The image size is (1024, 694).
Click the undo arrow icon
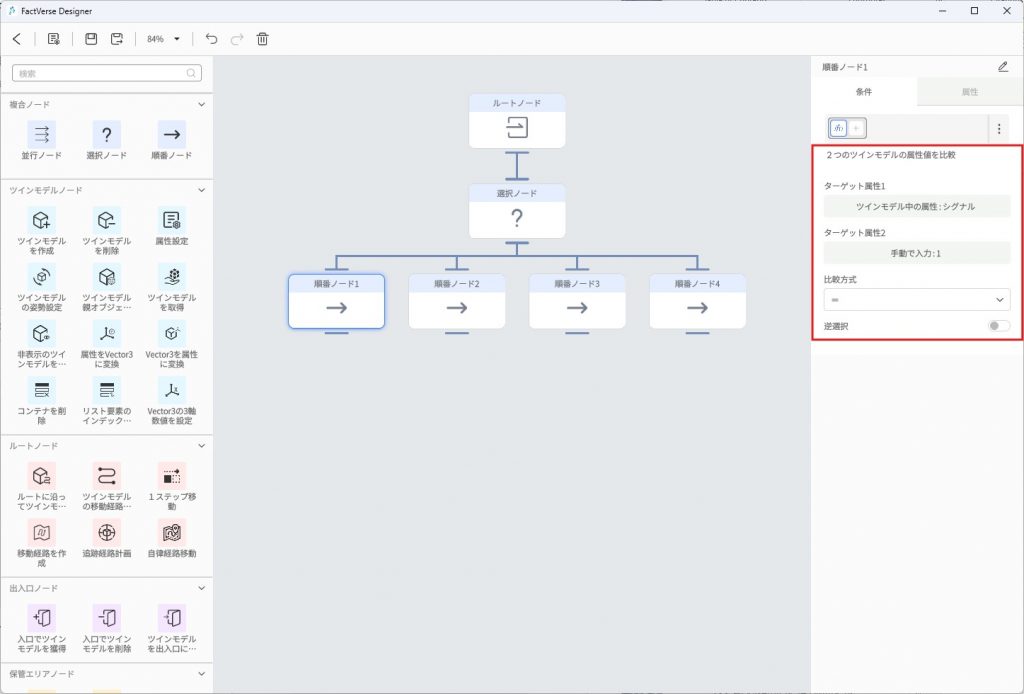(211, 39)
